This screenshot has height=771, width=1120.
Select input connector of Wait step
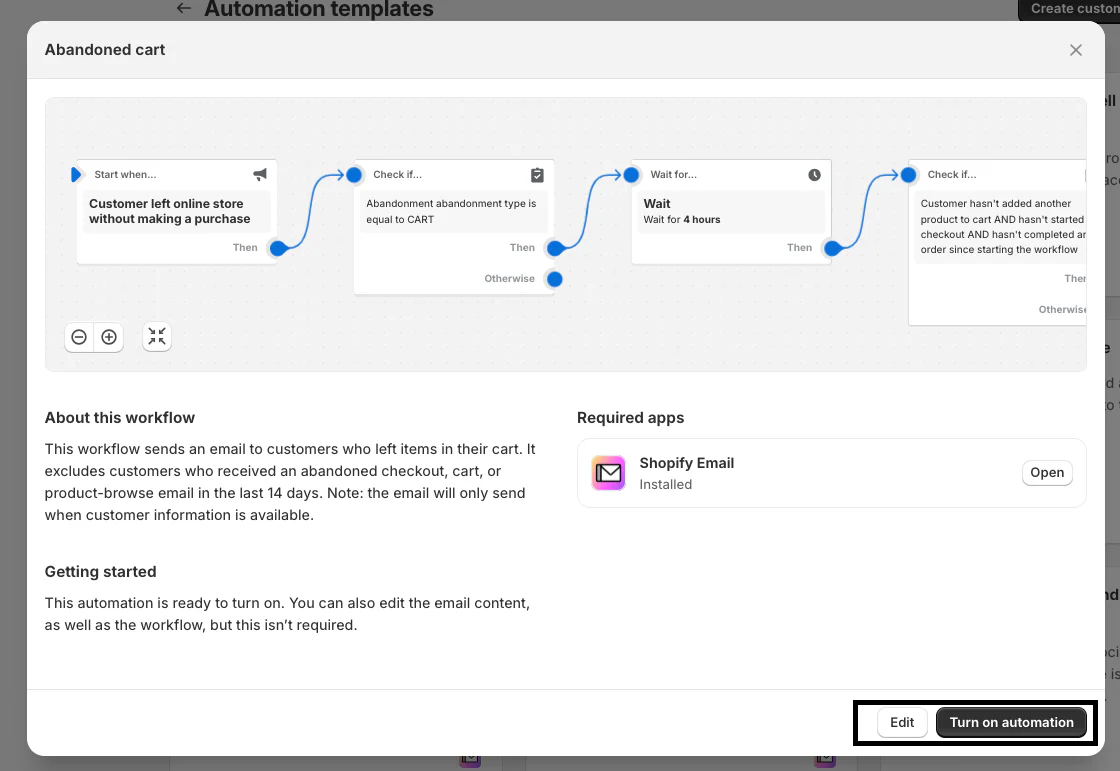pyautogui.click(x=631, y=174)
